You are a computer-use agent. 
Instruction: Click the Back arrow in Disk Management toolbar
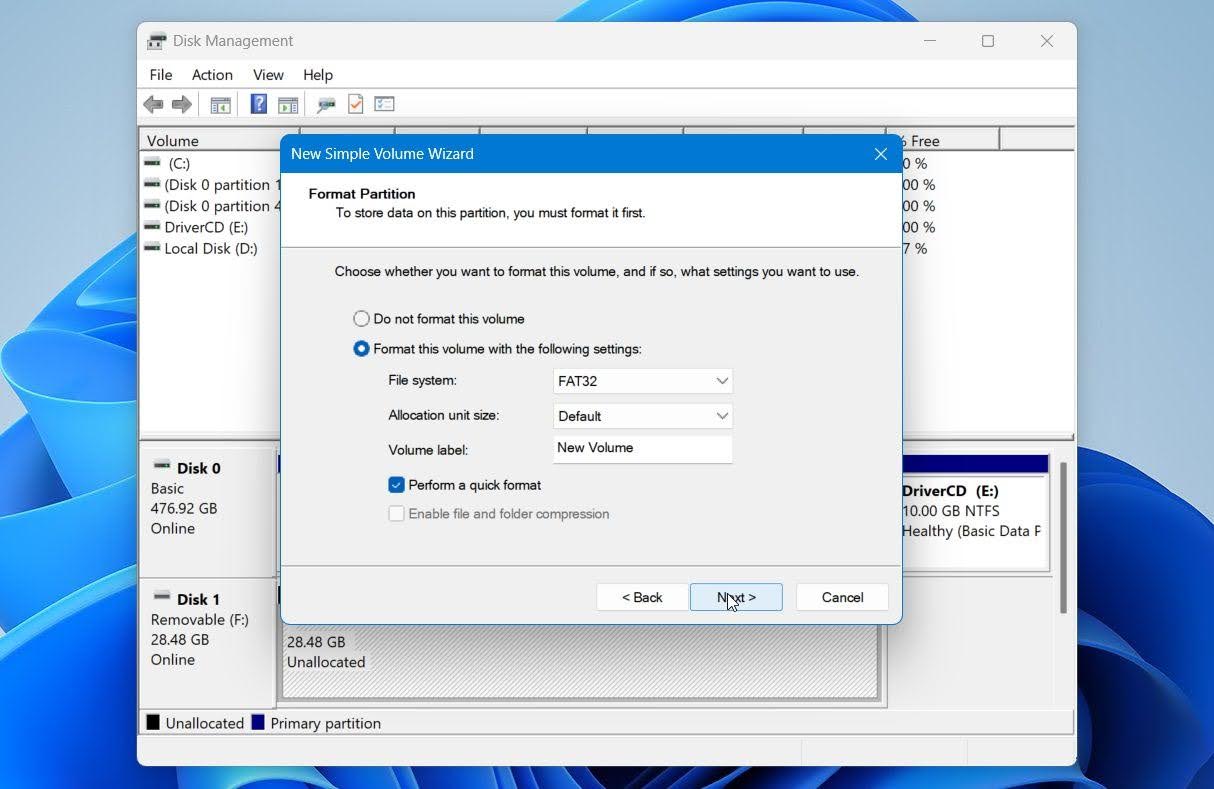(153, 104)
